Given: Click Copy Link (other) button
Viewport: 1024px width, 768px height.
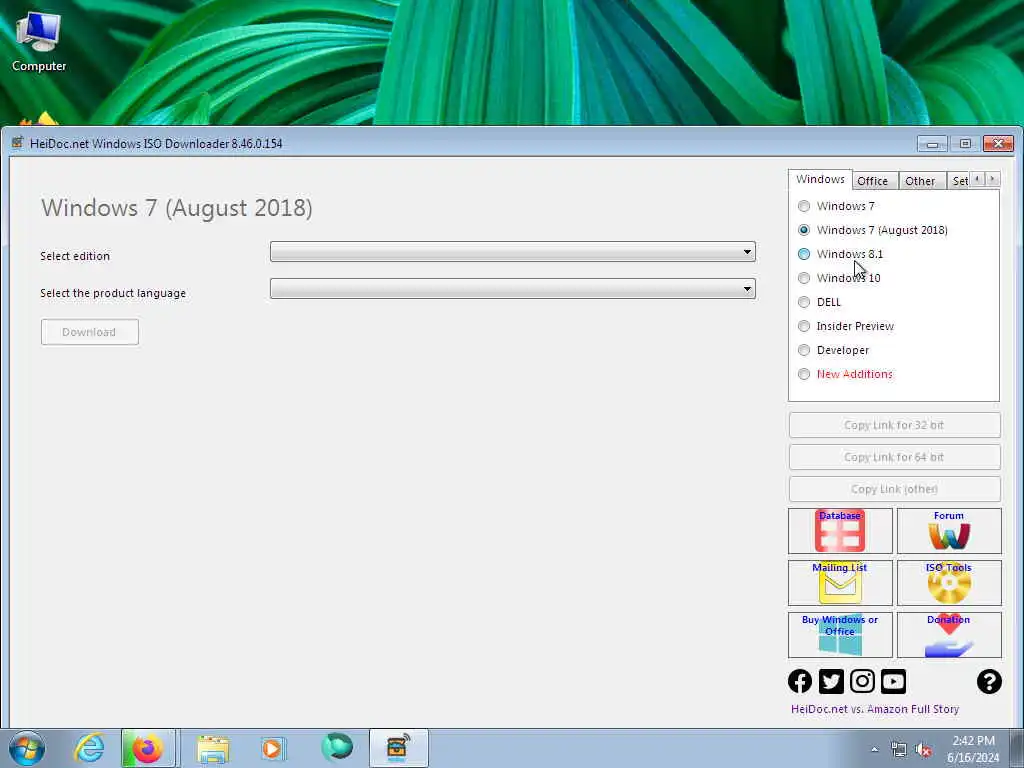Looking at the screenshot, I should click(894, 489).
